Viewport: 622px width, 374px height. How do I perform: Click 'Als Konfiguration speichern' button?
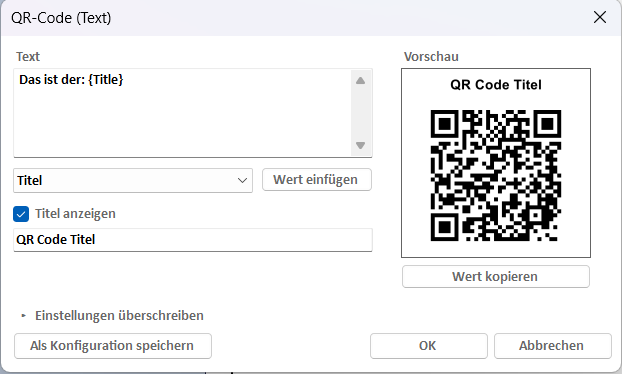pos(113,346)
